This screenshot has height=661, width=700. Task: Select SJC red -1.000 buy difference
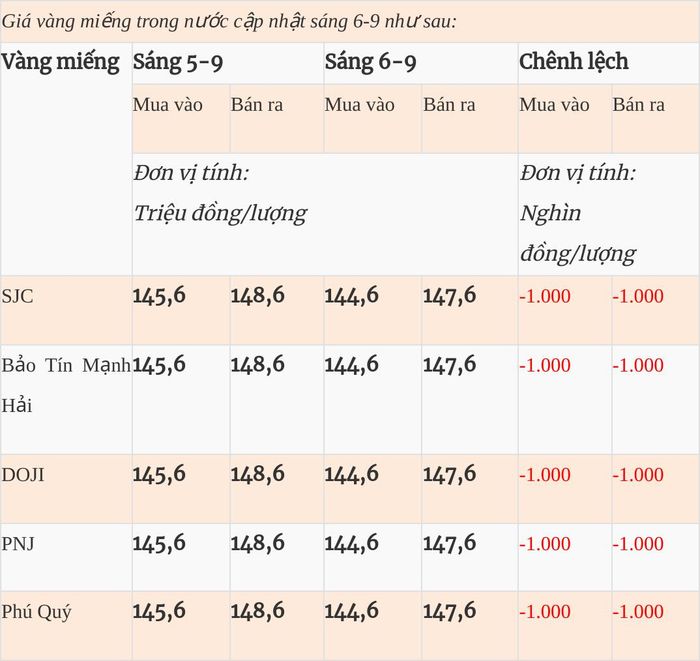click(x=545, y=296)
